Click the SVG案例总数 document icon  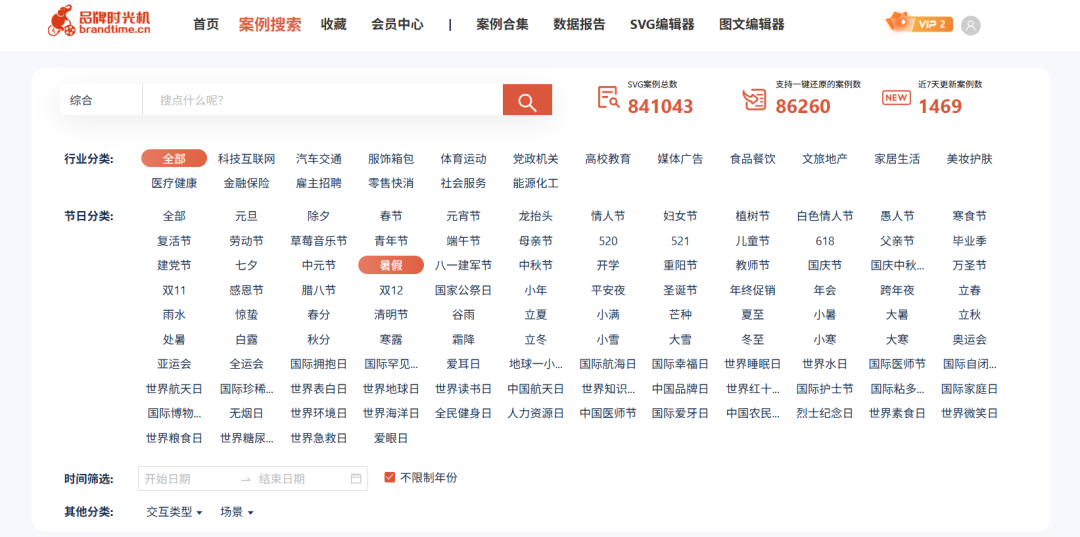point(608,98)
